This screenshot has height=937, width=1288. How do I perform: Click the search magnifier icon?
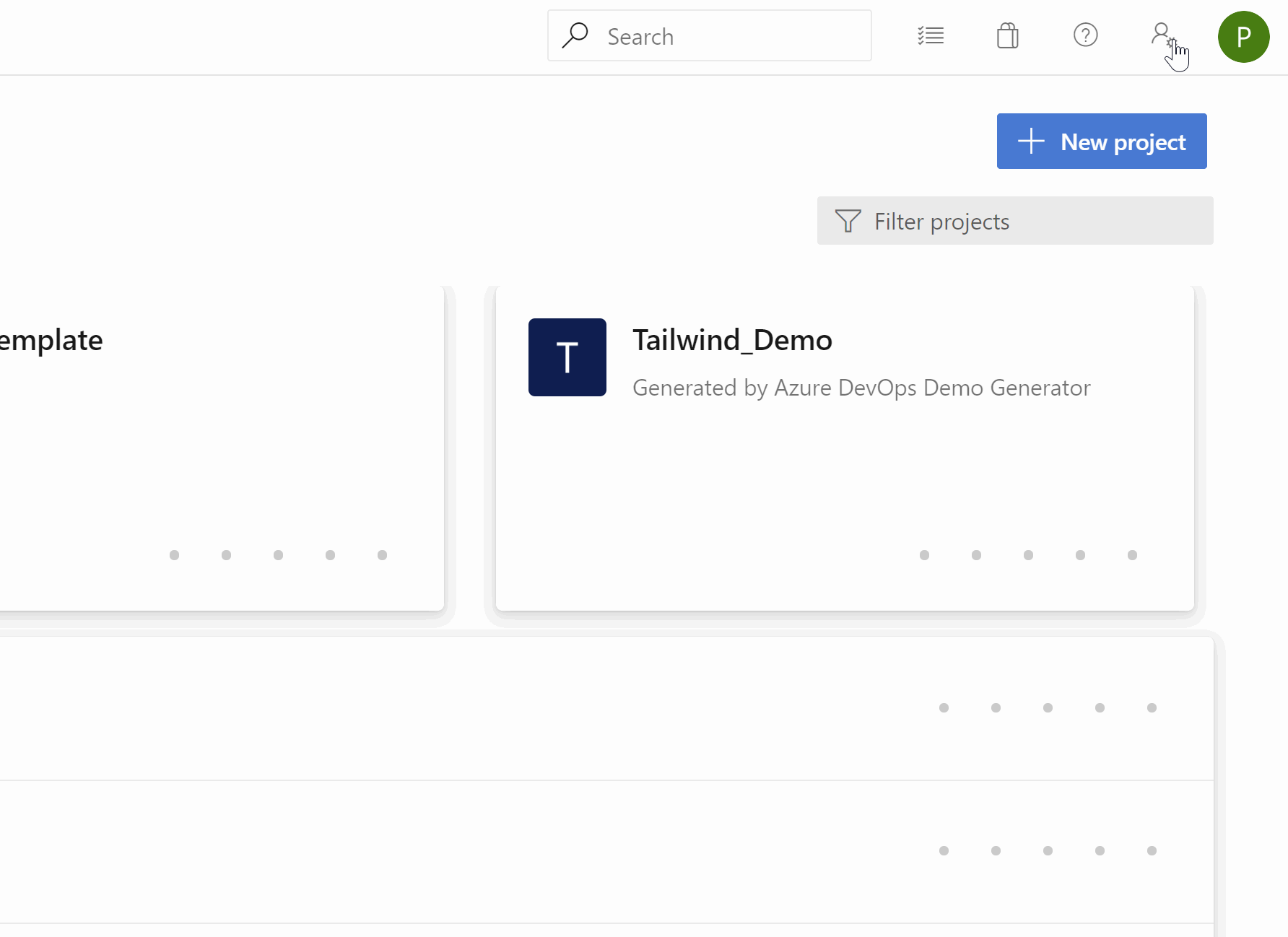tap(575, 35)
